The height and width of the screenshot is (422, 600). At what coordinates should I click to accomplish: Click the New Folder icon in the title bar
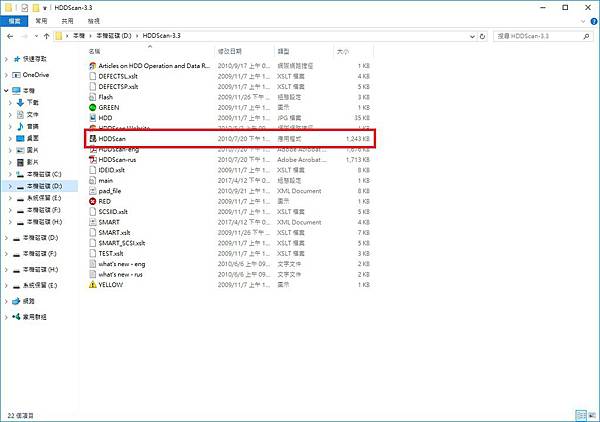tap(36, 8)
